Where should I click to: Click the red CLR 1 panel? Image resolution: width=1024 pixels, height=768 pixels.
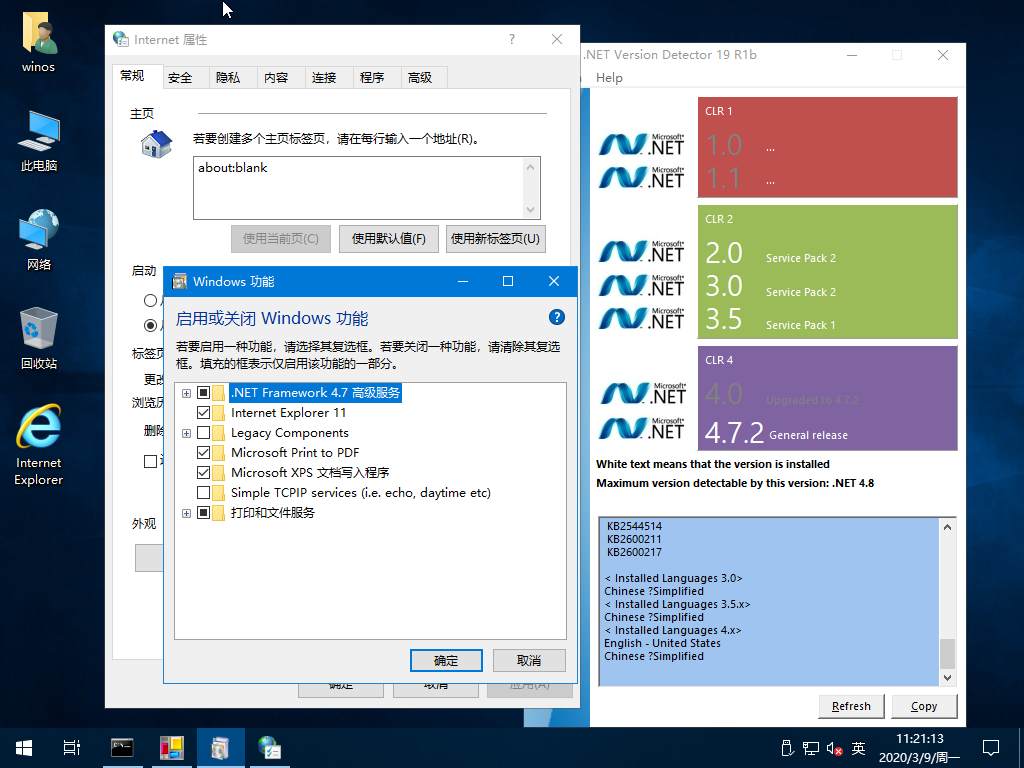click(x=827, y=147)
